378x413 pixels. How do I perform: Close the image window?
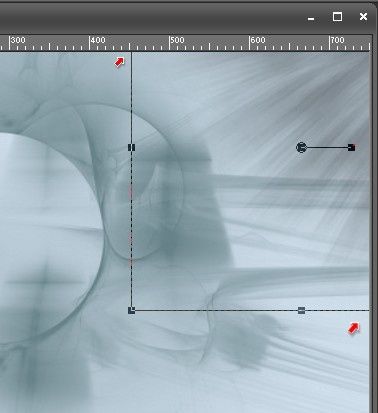[x=363, y=17]
